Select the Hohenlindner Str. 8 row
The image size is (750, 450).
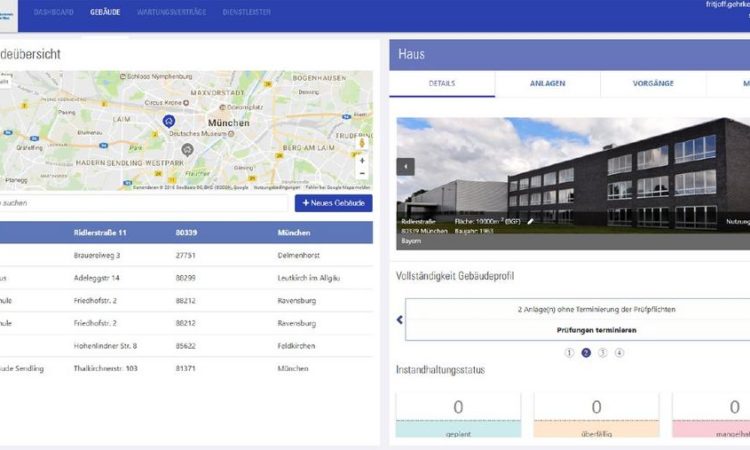186,346
